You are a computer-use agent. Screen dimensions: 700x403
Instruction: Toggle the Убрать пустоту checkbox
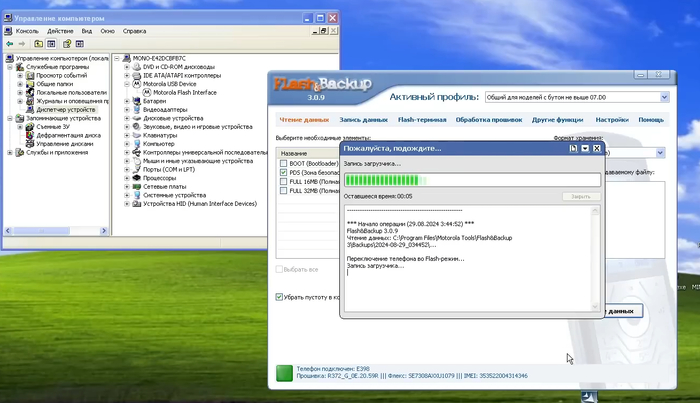[280, 296]
